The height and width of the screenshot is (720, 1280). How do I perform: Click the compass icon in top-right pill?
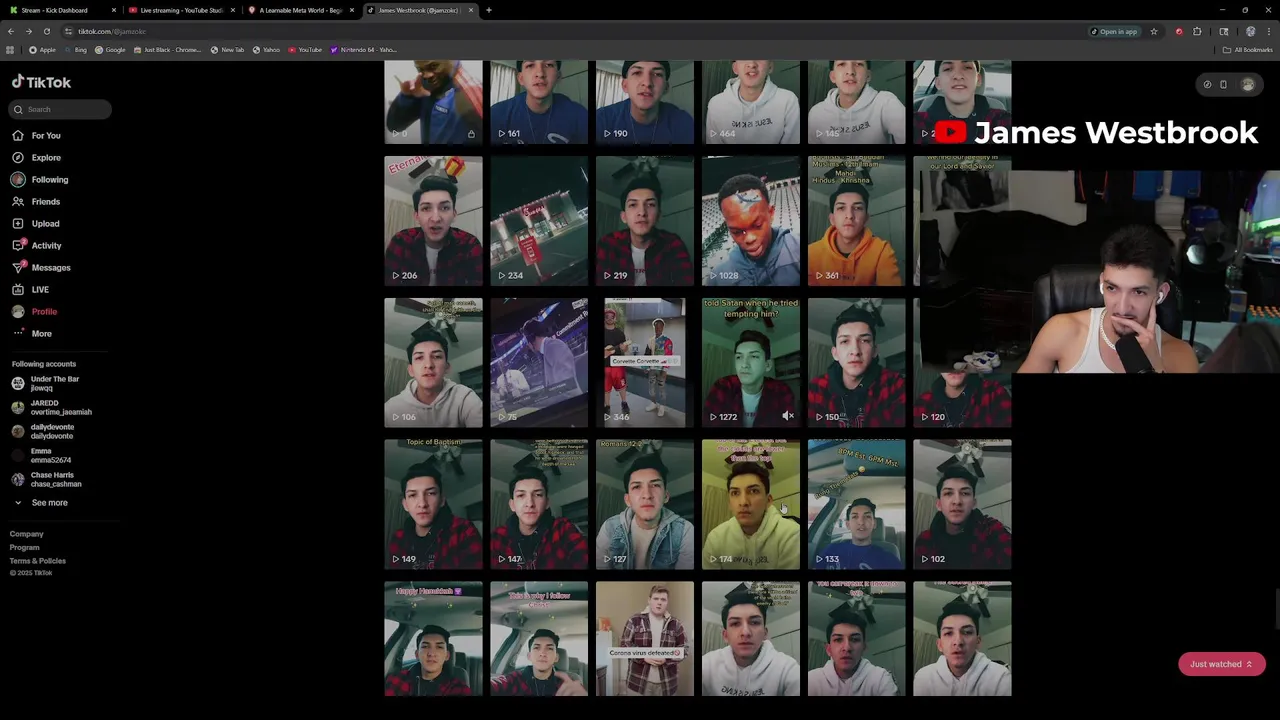pyautogui.click(x=1207, y=85)
